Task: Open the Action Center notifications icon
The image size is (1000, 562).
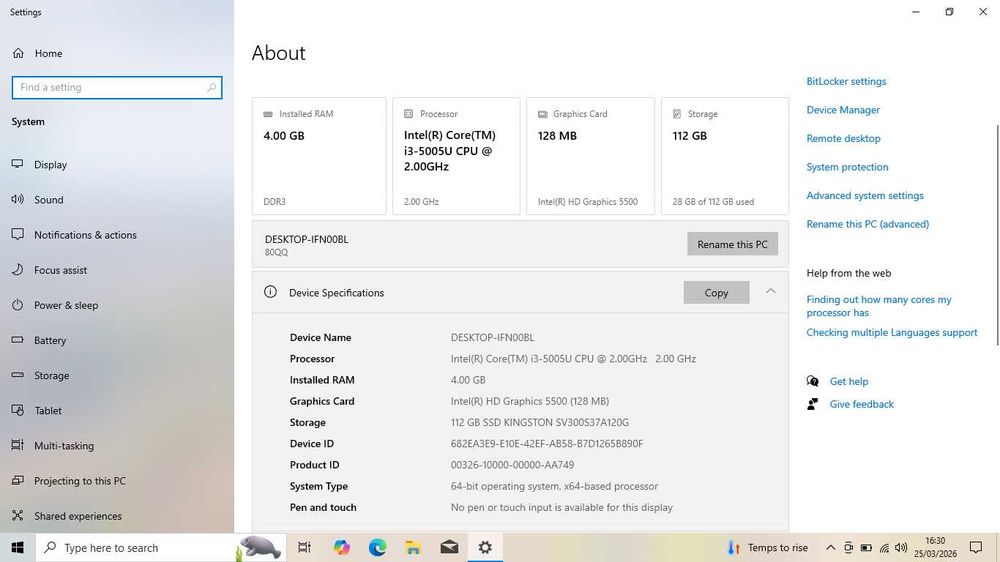Action: pos(976,547)
